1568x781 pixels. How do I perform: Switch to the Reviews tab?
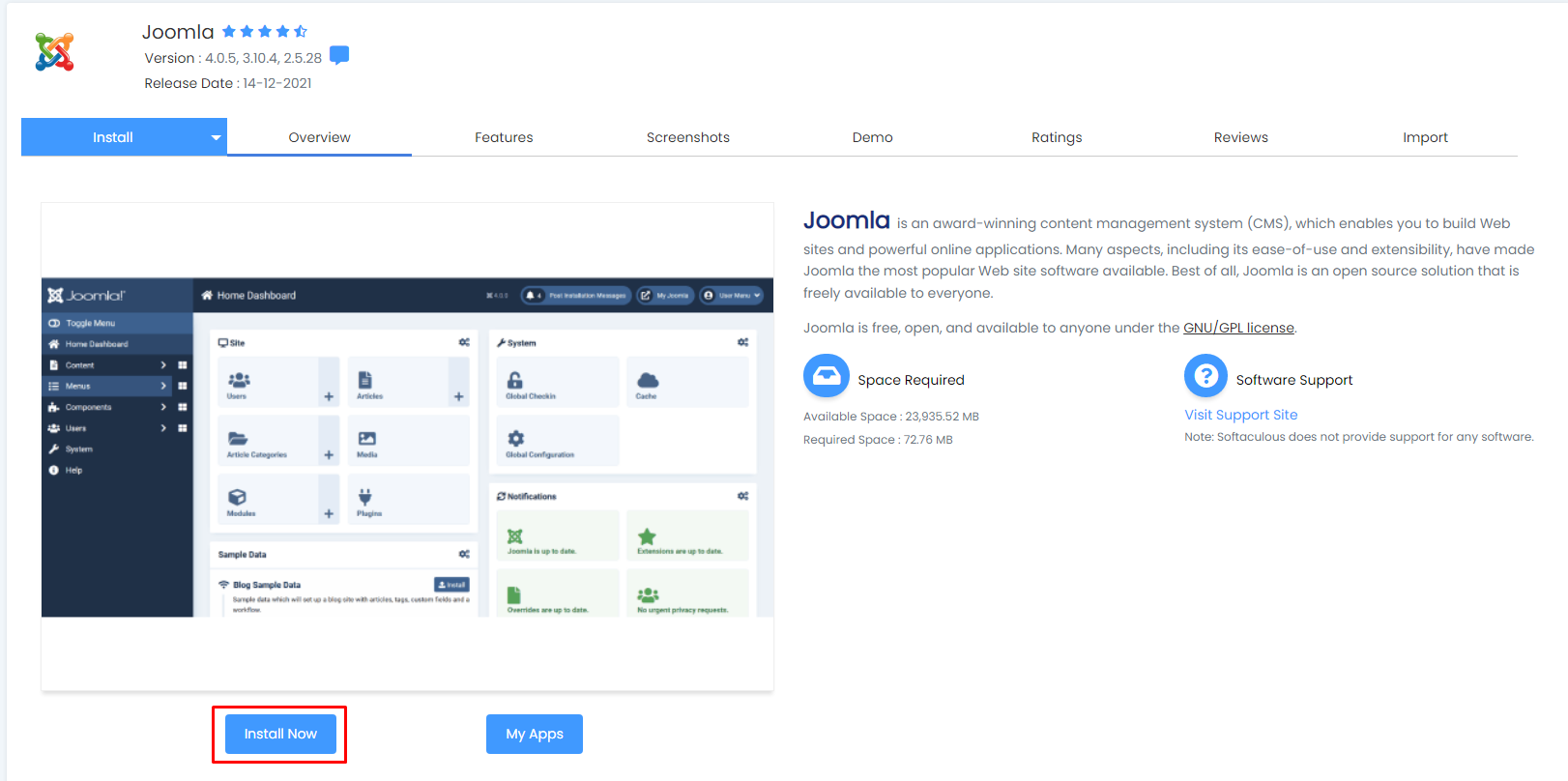coord(1241,137)
